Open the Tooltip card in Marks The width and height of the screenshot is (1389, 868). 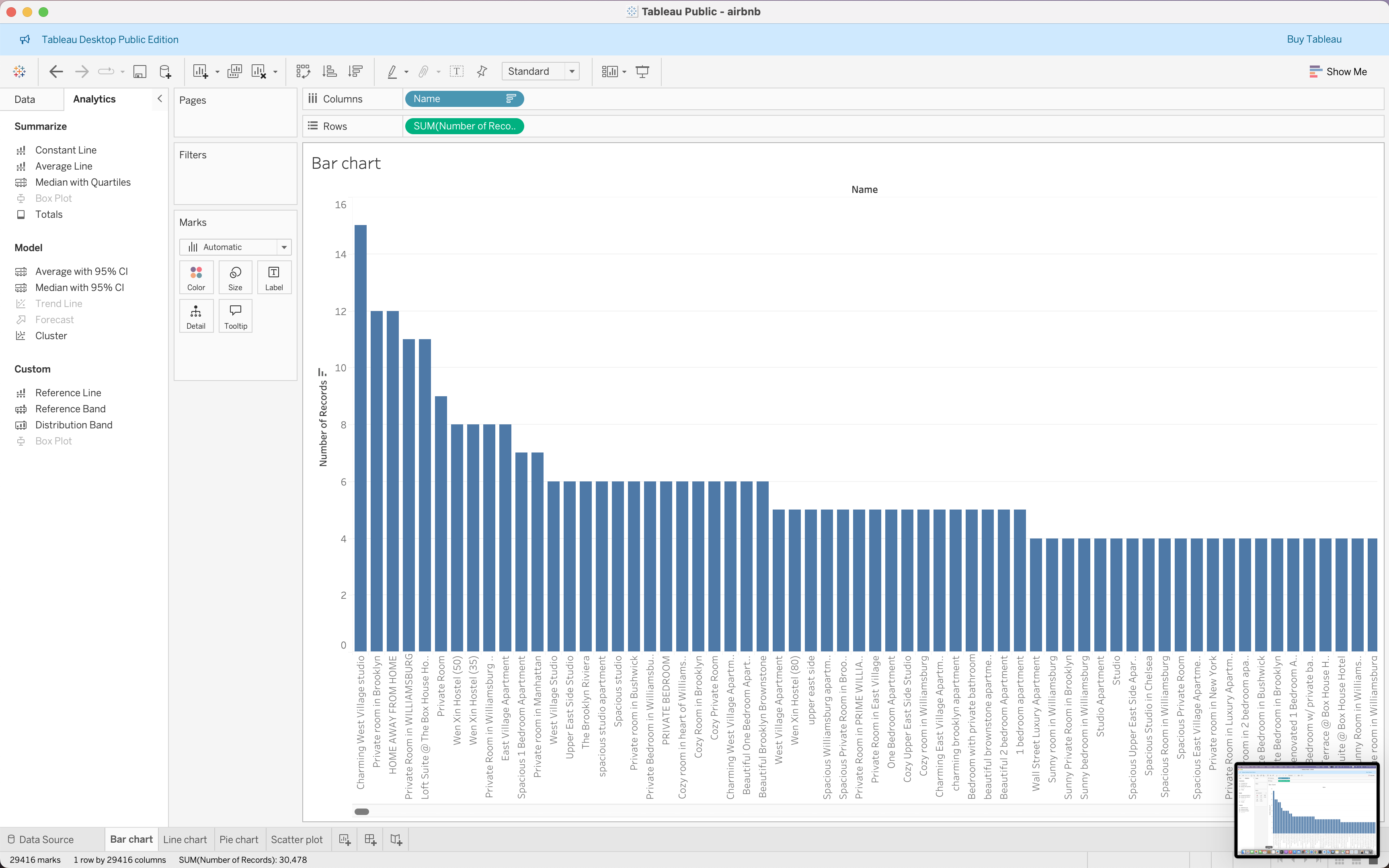click(x=236, y=315)
